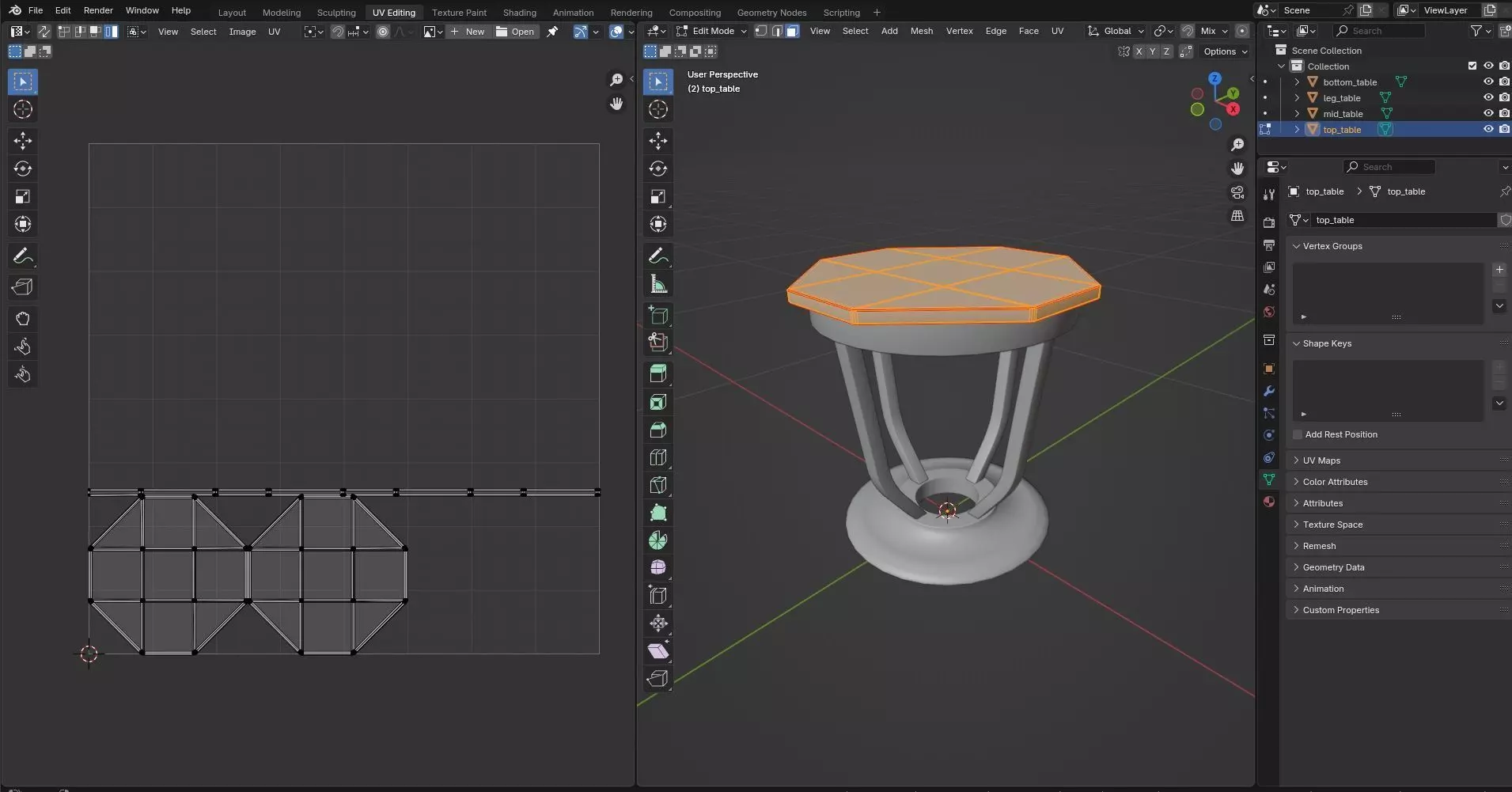Select the Grab tool in the UV editor

pos(23,318)
